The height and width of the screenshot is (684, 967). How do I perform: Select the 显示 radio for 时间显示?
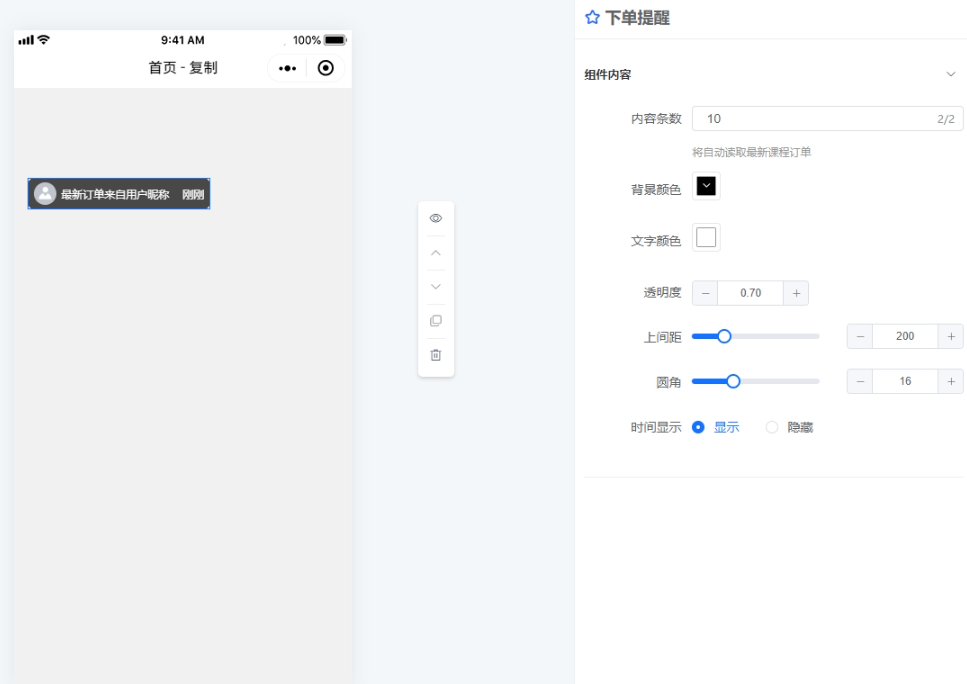[x=698, y=427]
